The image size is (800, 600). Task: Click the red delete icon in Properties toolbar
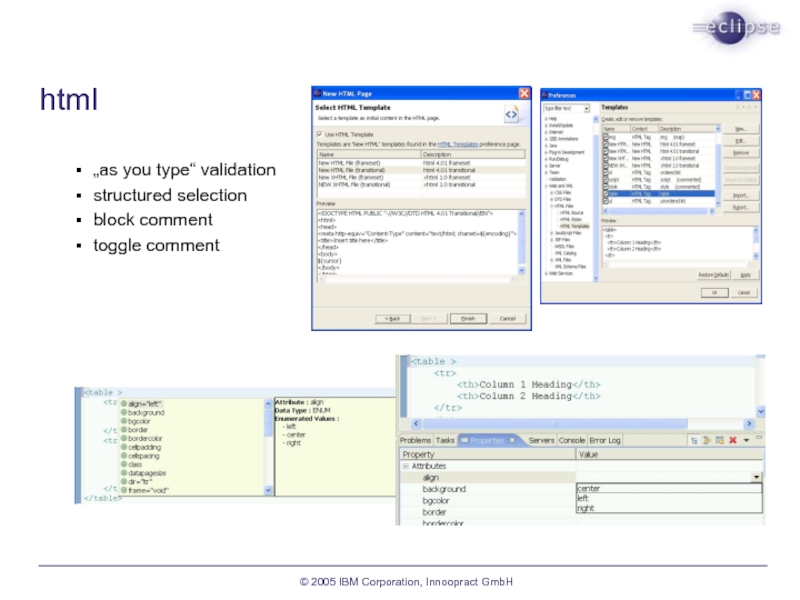(x=733, y=440)
